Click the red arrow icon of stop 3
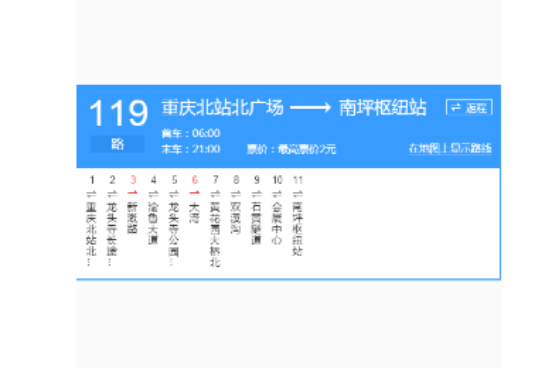The height and width of the screenshot is (368, 552). click(x=133, y=193)
